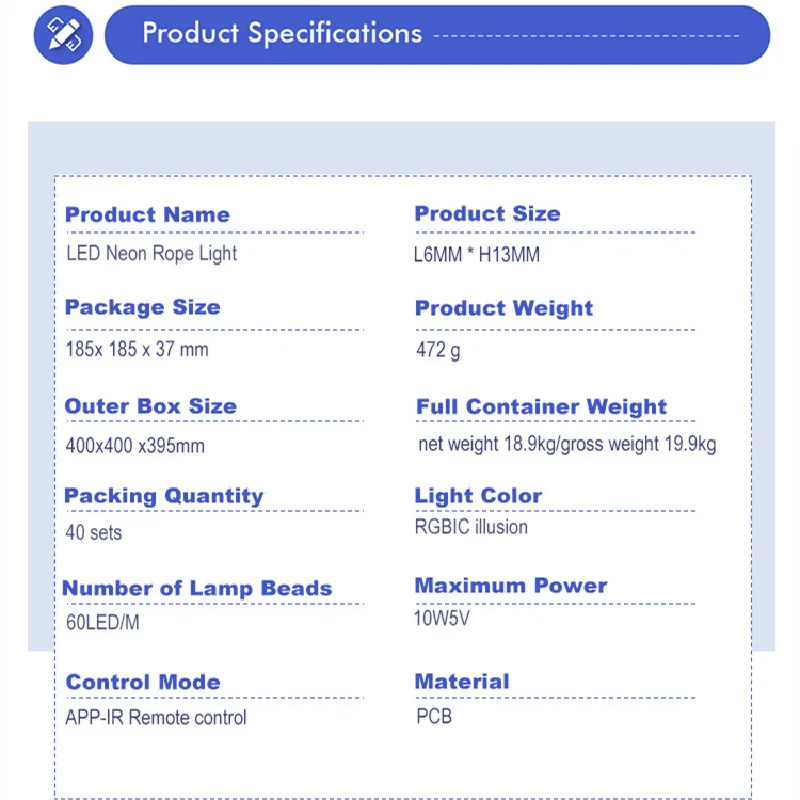Click the Product Name heading

click(x=147, y=215)
